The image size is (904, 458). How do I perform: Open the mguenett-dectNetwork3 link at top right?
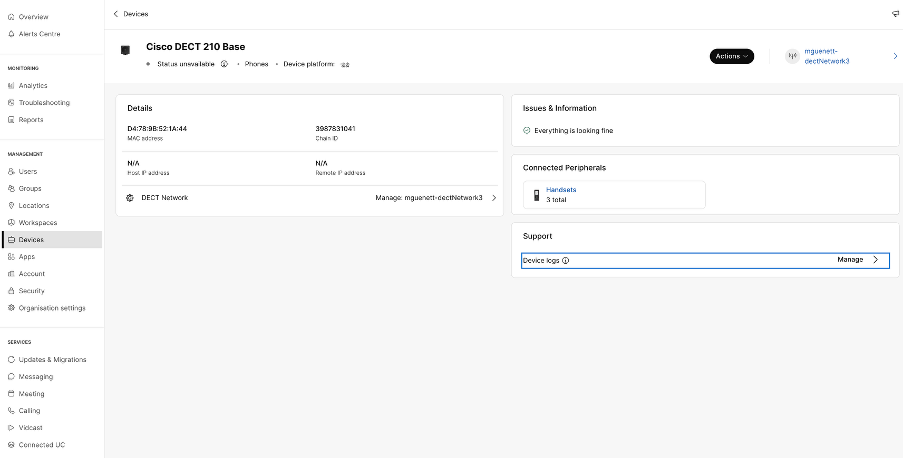pos(827,56)
